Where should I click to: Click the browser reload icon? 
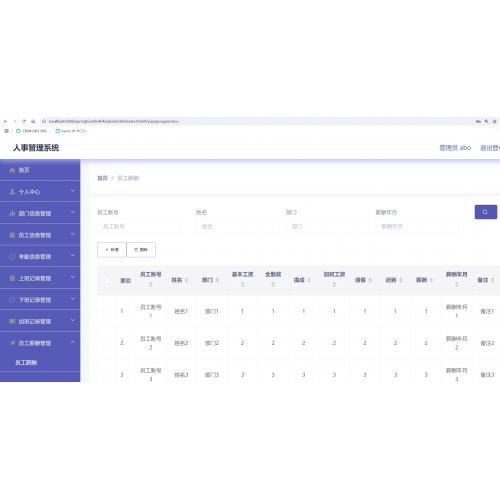[24, 121]
